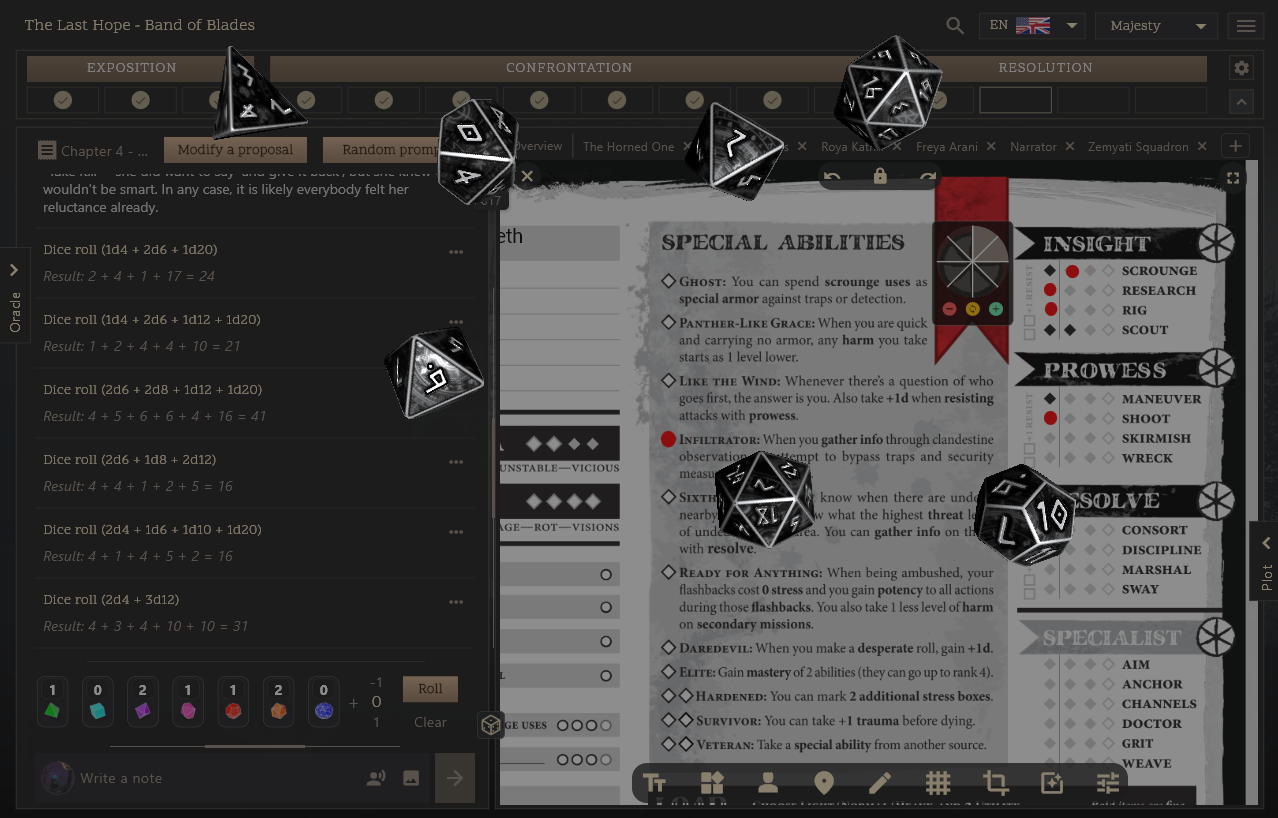Select the crop tool in the sheet toolbar
Image resolution: width=1278 pixels, height=818 pixels.
(x=995, y=783)
